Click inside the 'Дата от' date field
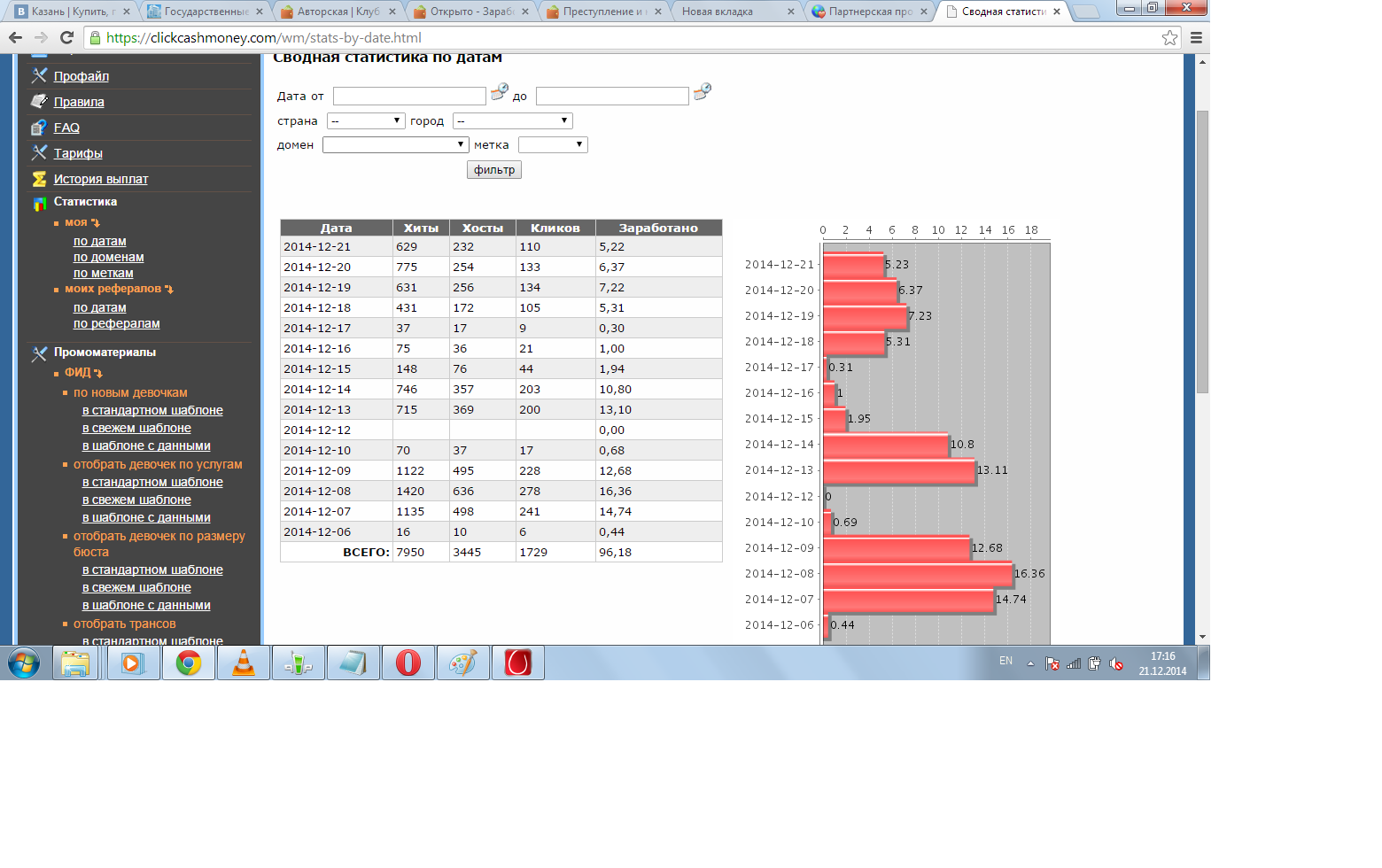This screenshot has height=868, width=1382. (409, 96)
